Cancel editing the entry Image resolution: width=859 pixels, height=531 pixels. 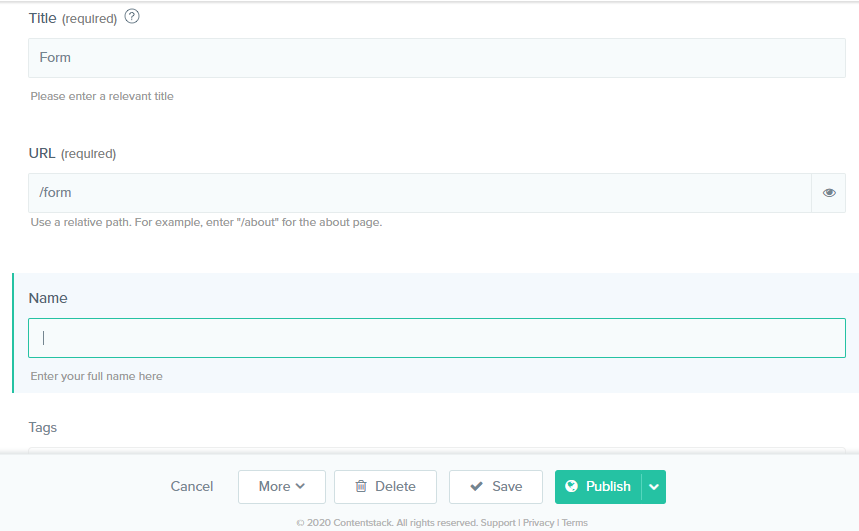click(192, 487)
